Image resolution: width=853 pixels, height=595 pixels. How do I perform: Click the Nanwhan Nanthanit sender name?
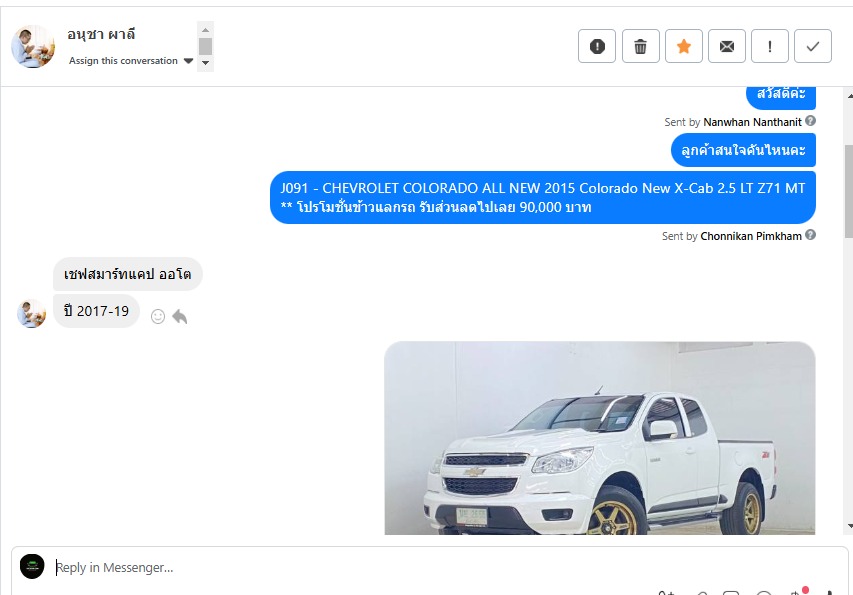[752, 122]
